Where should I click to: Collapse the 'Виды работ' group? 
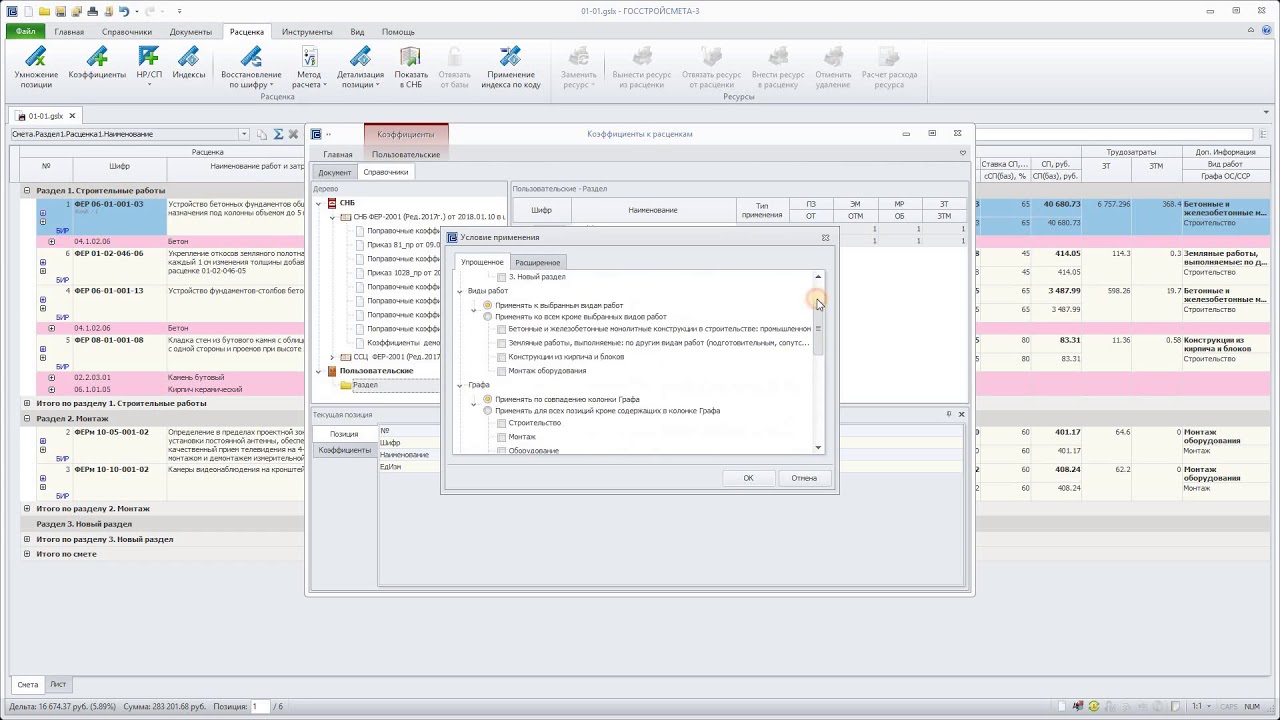(461, 291)
